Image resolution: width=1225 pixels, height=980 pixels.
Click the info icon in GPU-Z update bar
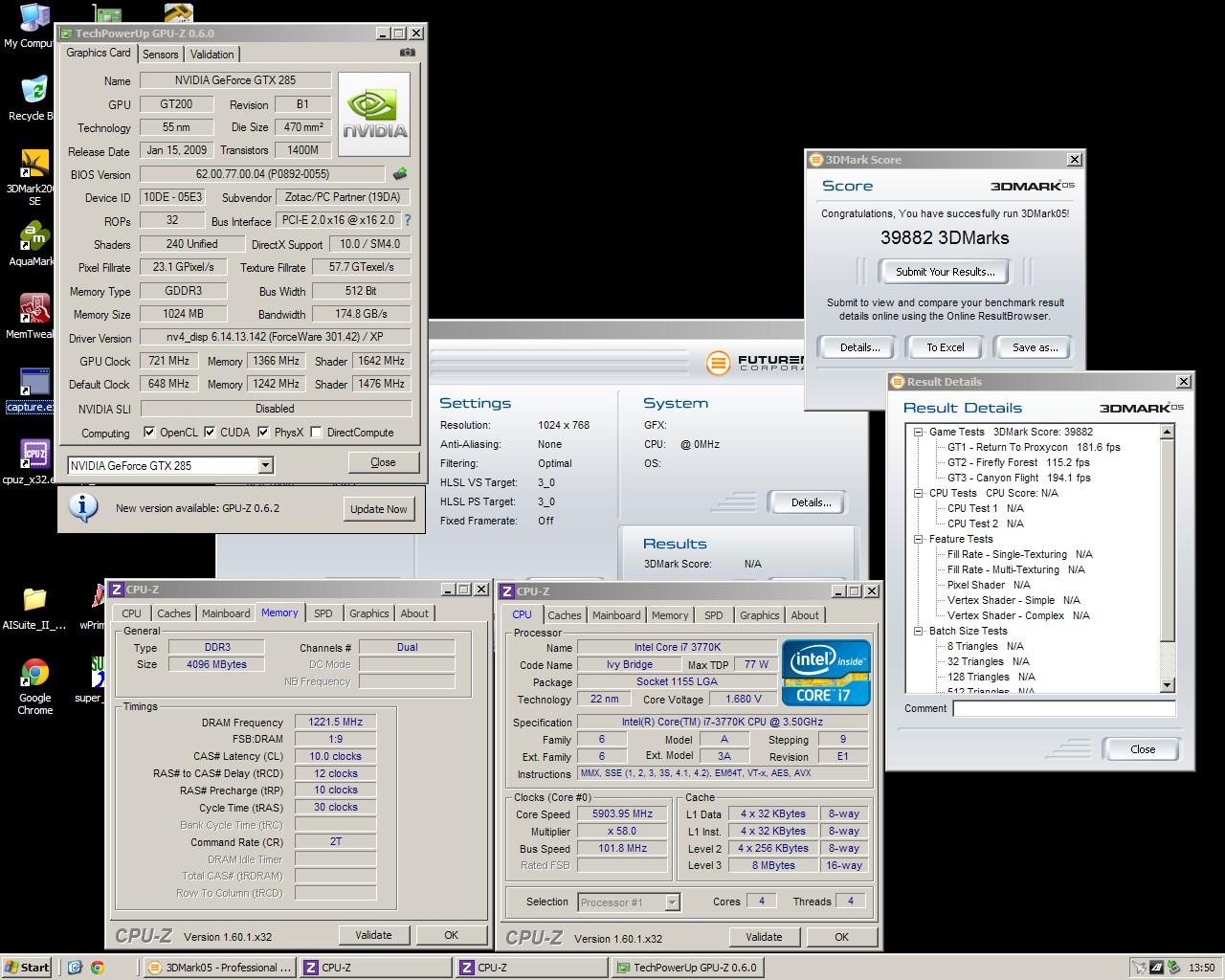pyautogui.click(x=83, y=507)
